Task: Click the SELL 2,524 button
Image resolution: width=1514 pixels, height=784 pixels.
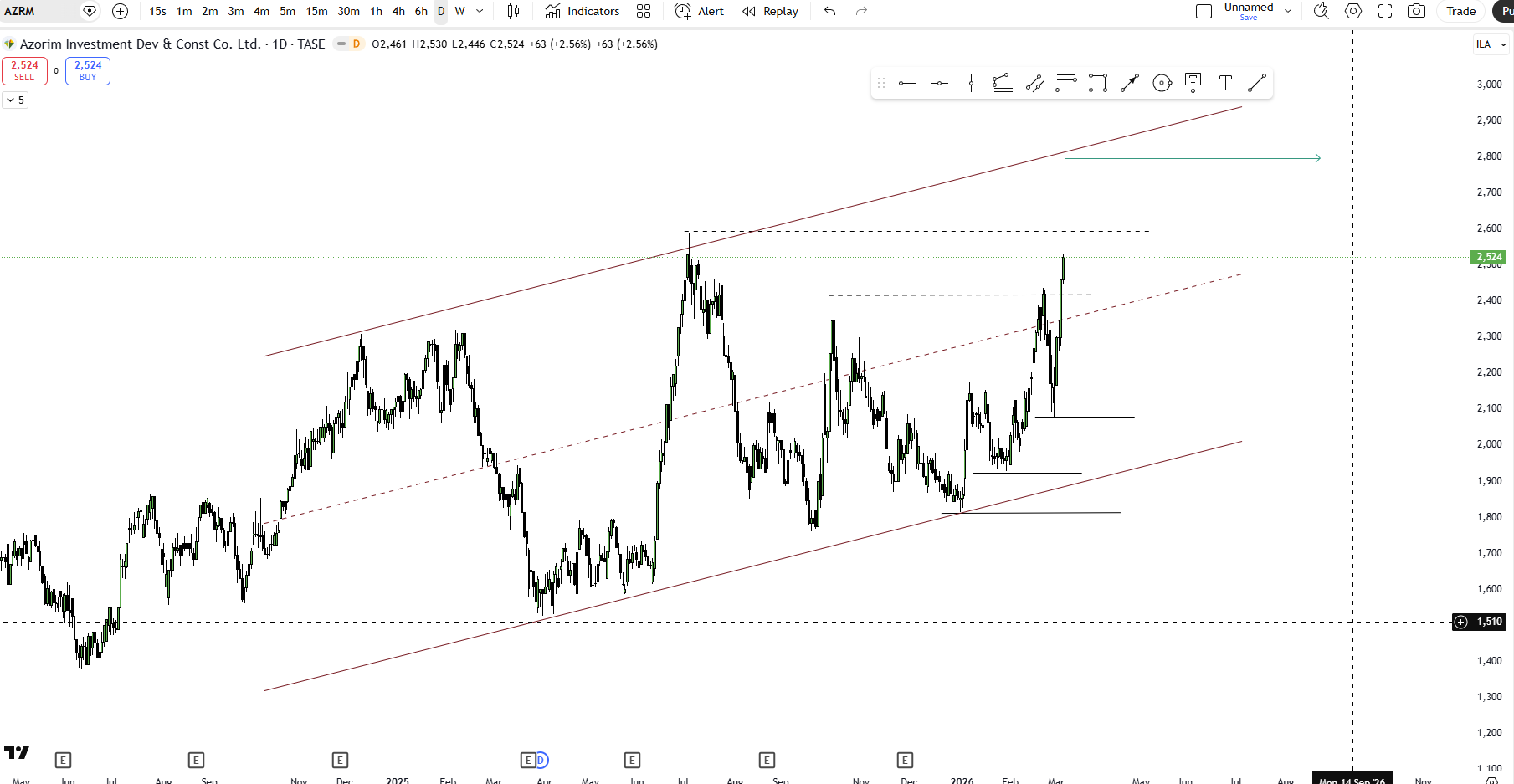Action: [24, 70]
